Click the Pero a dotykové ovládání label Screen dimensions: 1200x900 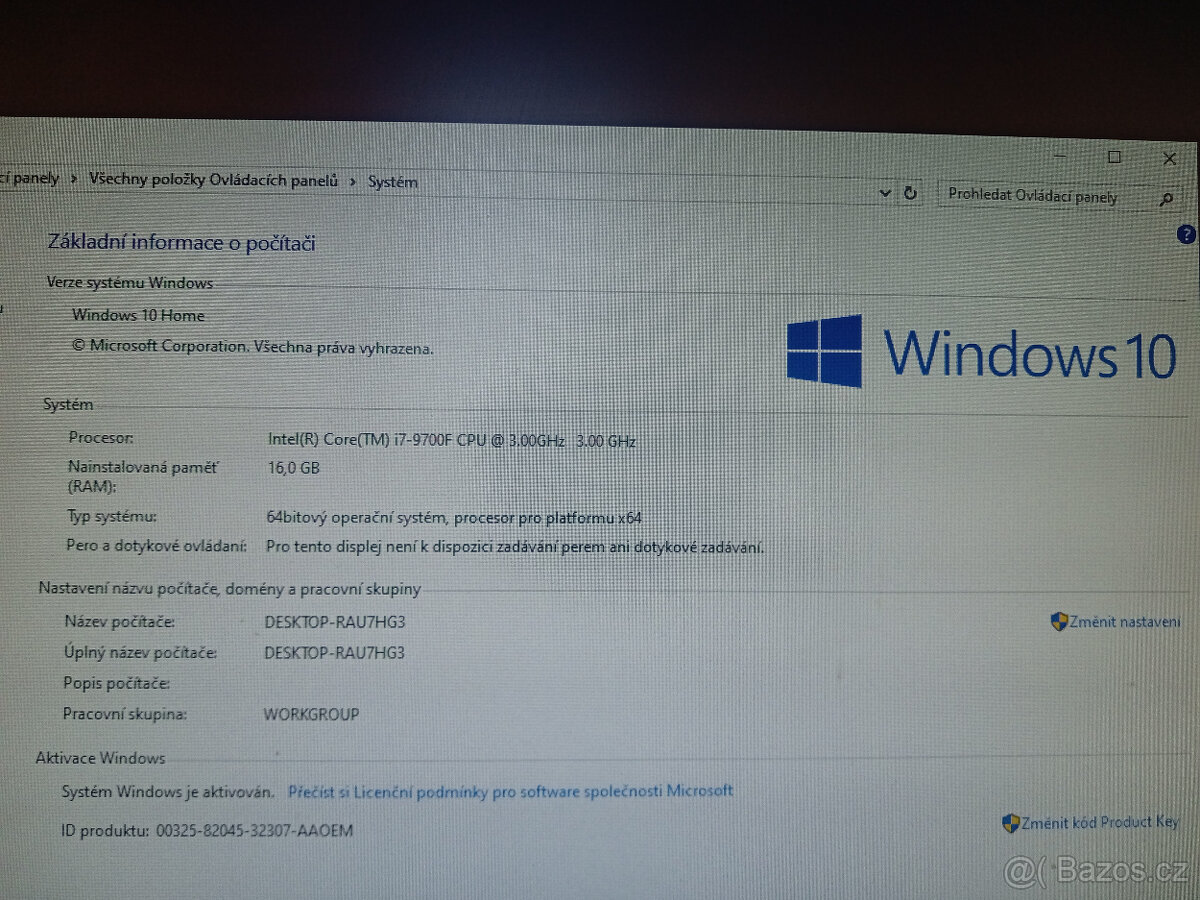157,545
